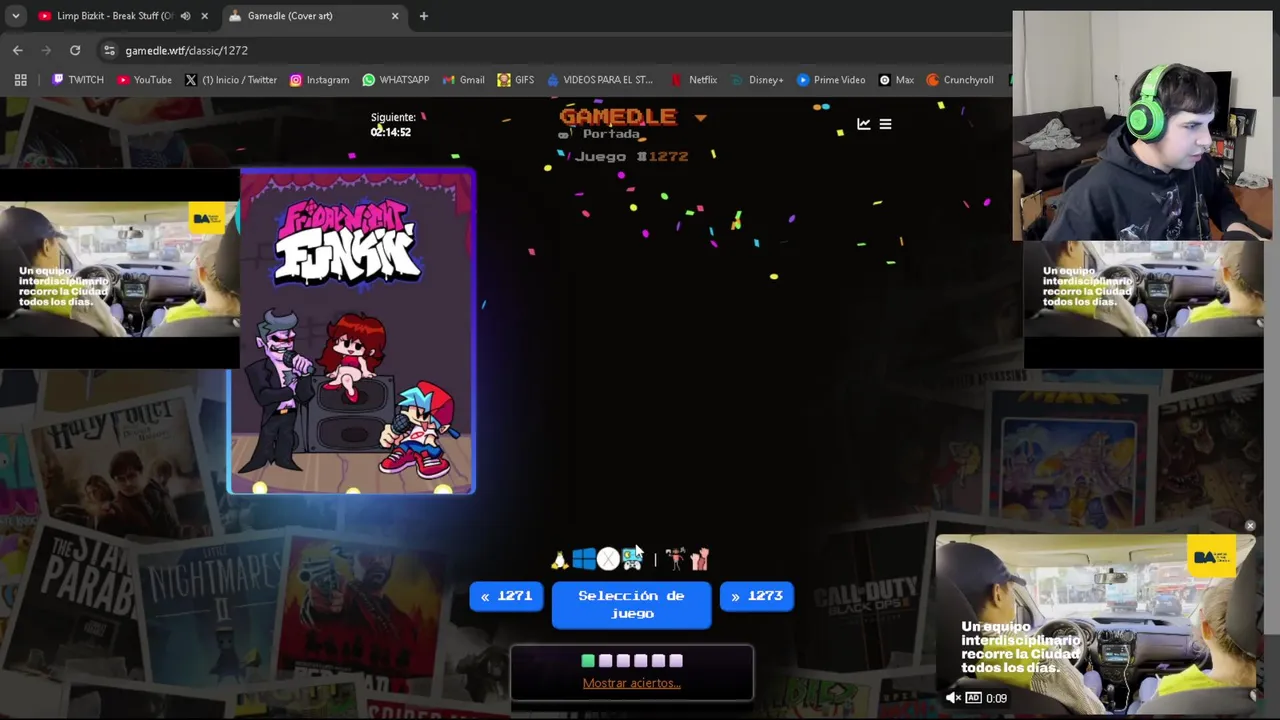The height and width of the screenshot is (720, 1280).
Task: Open the GIFS bookmark
Action: click(x=516, y=80)
